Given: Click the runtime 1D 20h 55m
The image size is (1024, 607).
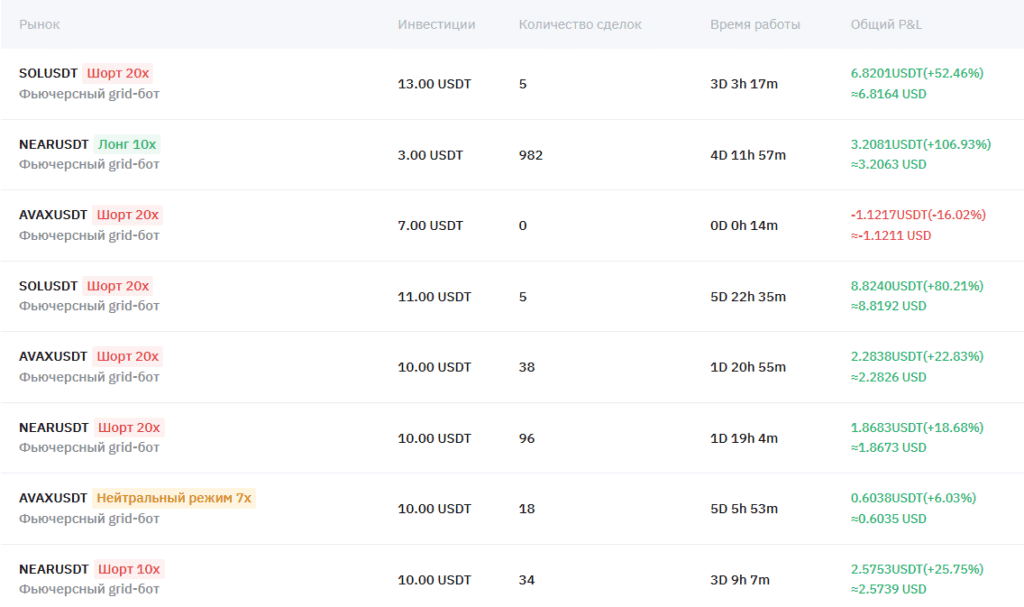Looking at the screenshot, I should [x=748, y=367].
